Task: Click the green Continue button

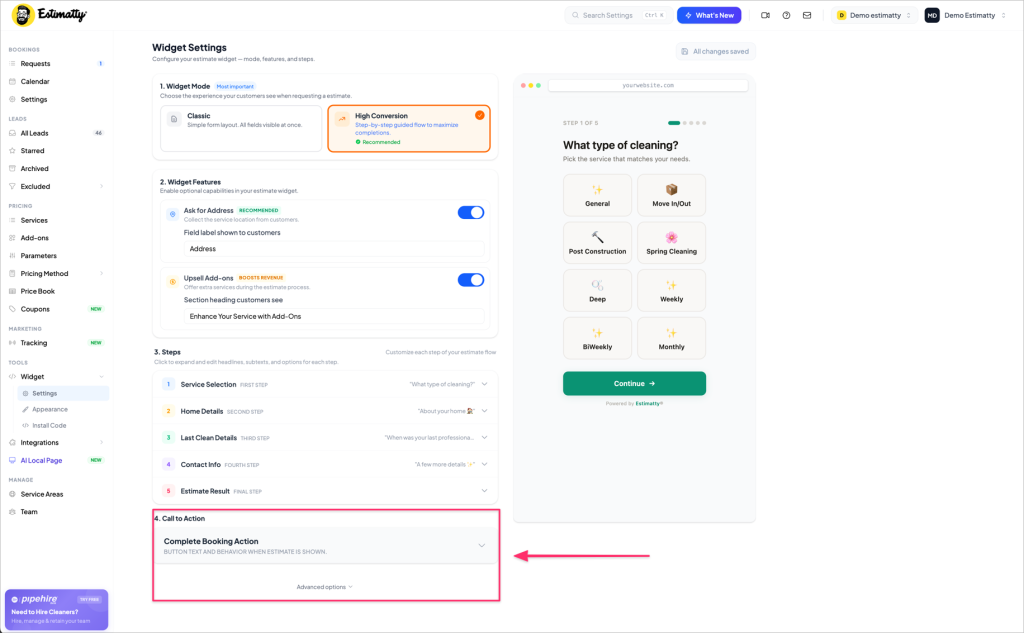Action: tap(634, 383)
